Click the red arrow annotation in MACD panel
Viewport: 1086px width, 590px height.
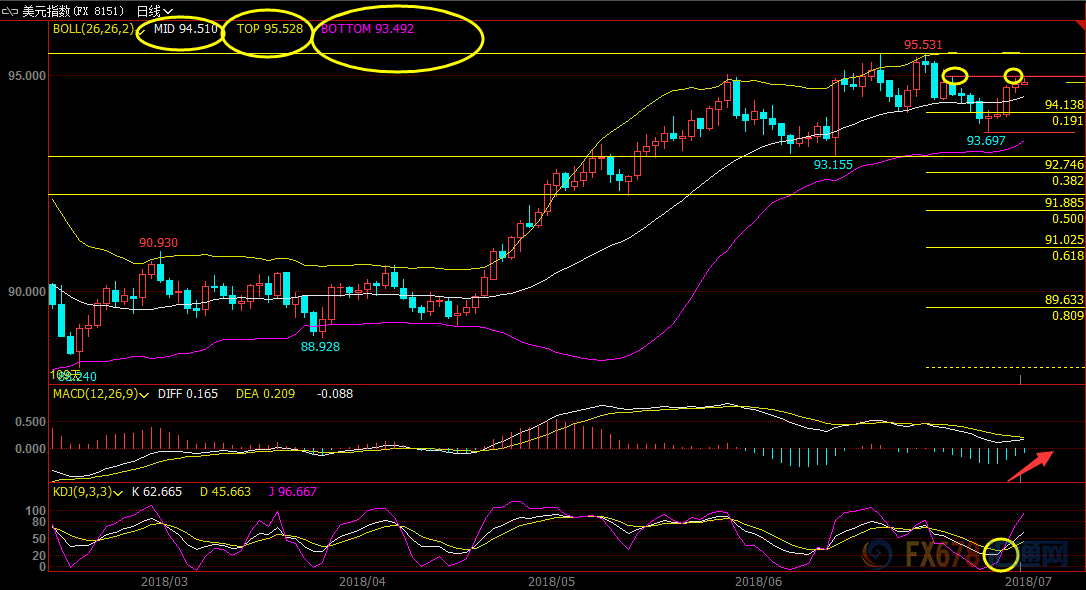(1029, 467)
